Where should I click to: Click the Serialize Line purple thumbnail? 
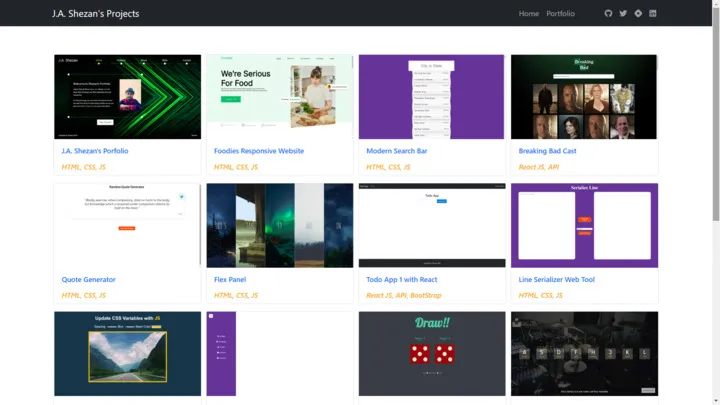pyautogui.click(x=584, y=225)
